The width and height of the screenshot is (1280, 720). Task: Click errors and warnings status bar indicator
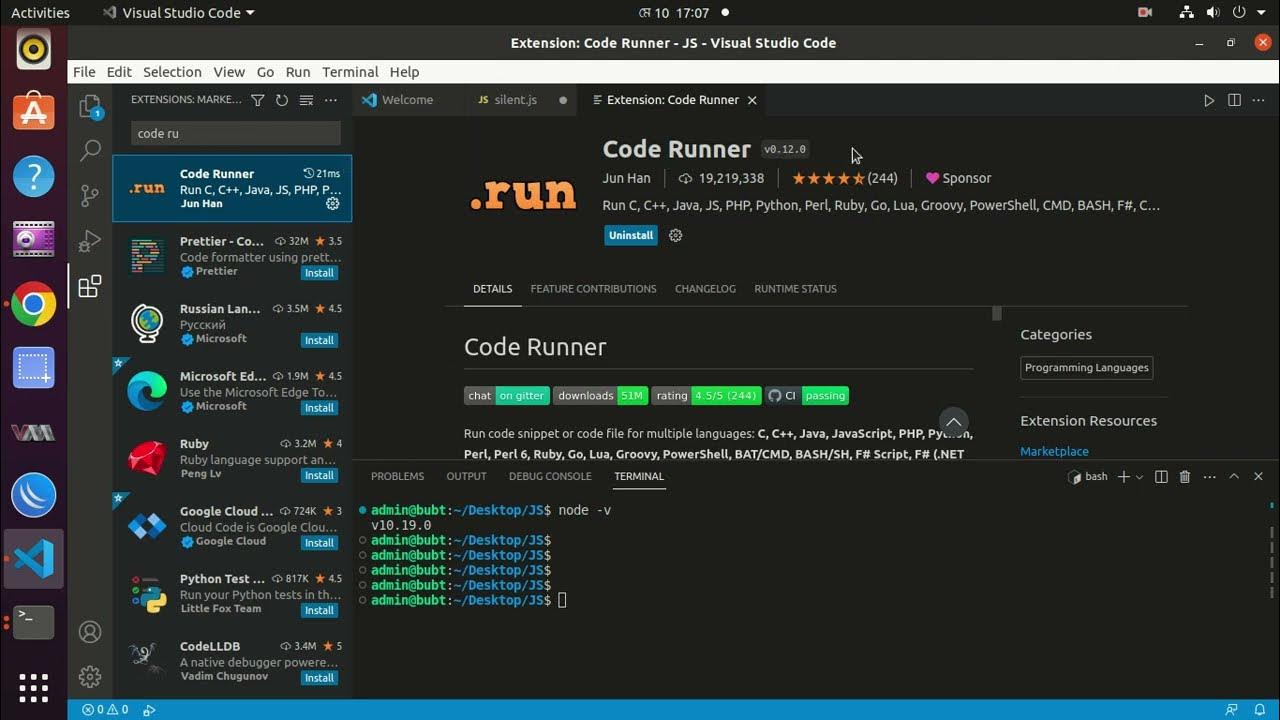pyautogui.click(x=105, y=710)
